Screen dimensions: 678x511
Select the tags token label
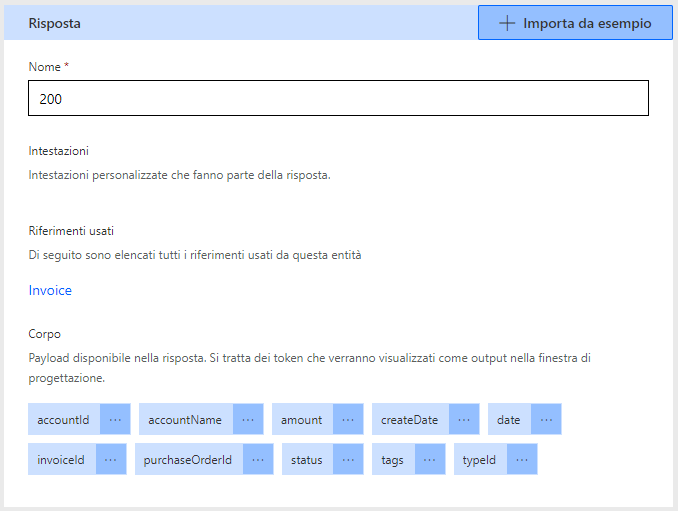click(x=393, y=460)
